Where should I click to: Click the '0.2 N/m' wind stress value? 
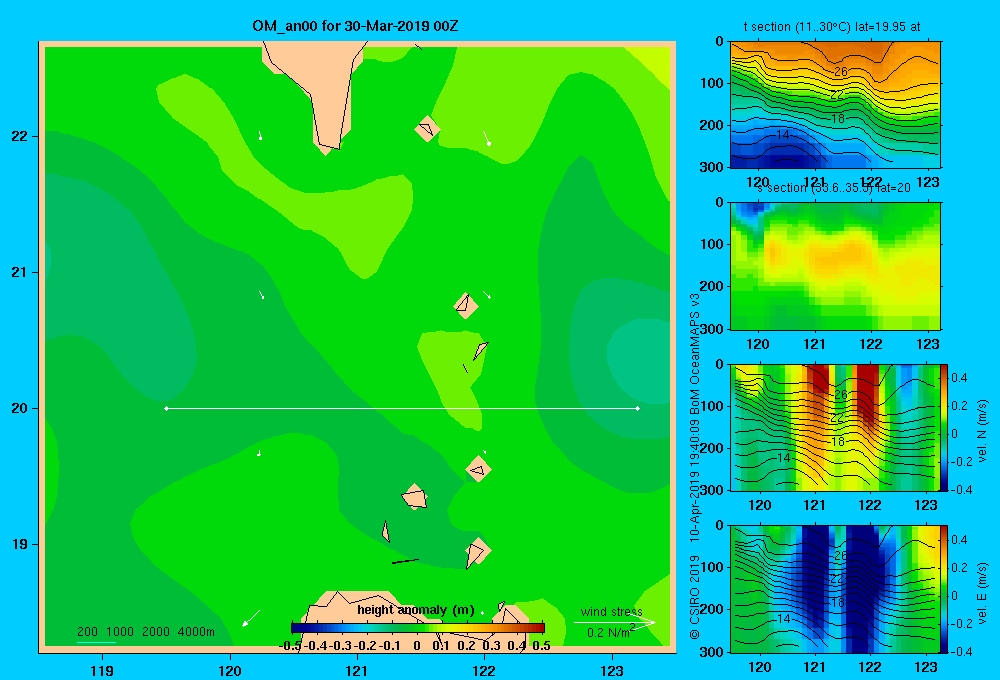click(x=609, y=632)
